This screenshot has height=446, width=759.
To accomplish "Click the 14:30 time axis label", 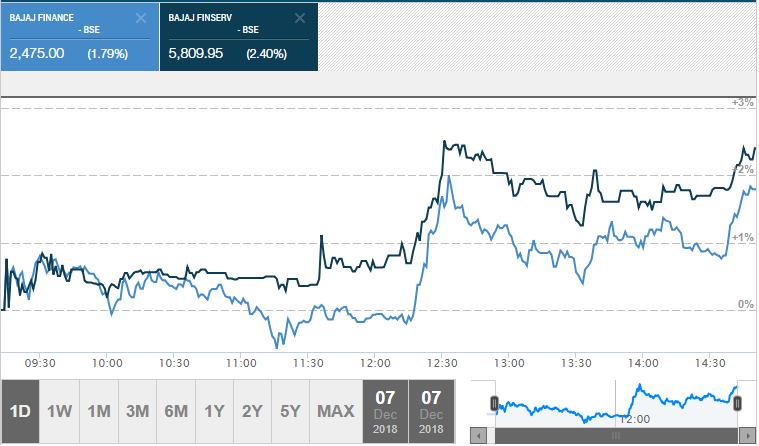I will tap(710, 363).
